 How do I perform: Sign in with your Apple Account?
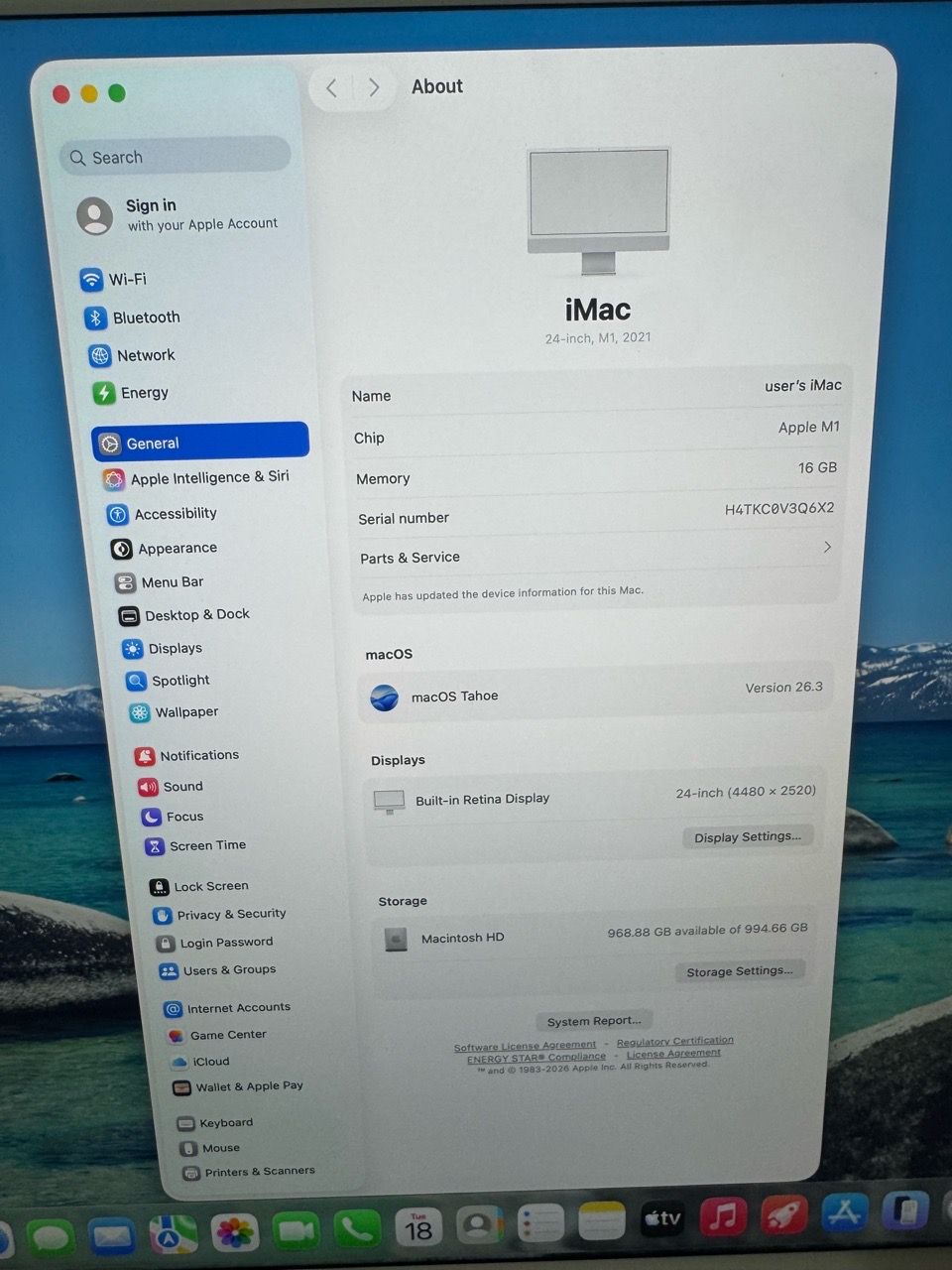click(178, 215)
